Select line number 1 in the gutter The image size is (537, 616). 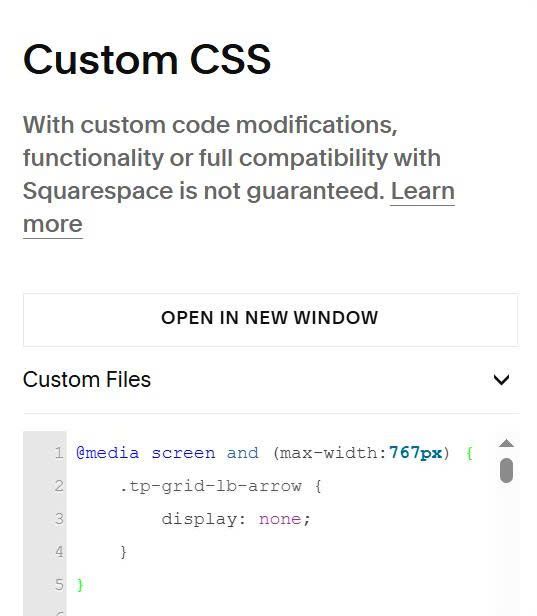tap(59, 453)
